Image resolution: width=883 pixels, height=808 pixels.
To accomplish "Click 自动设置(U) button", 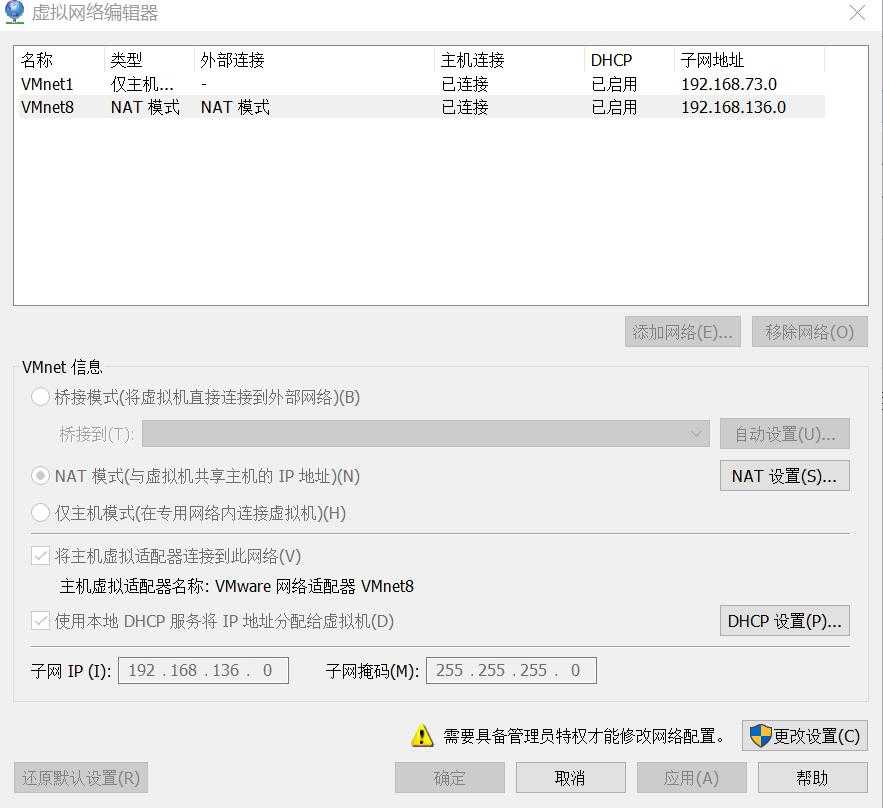I will point(784,434).
